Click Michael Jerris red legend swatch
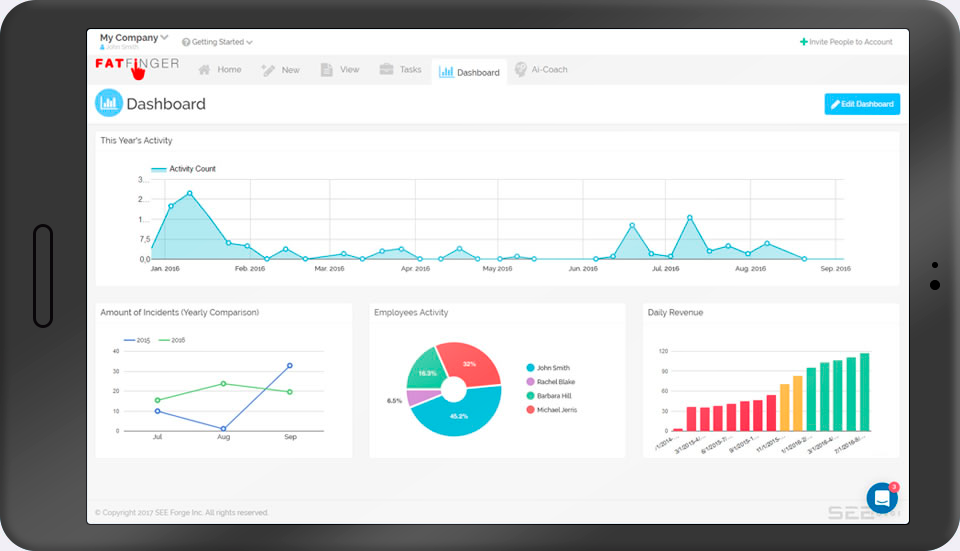960x551 pixels. tap(530, 410)
